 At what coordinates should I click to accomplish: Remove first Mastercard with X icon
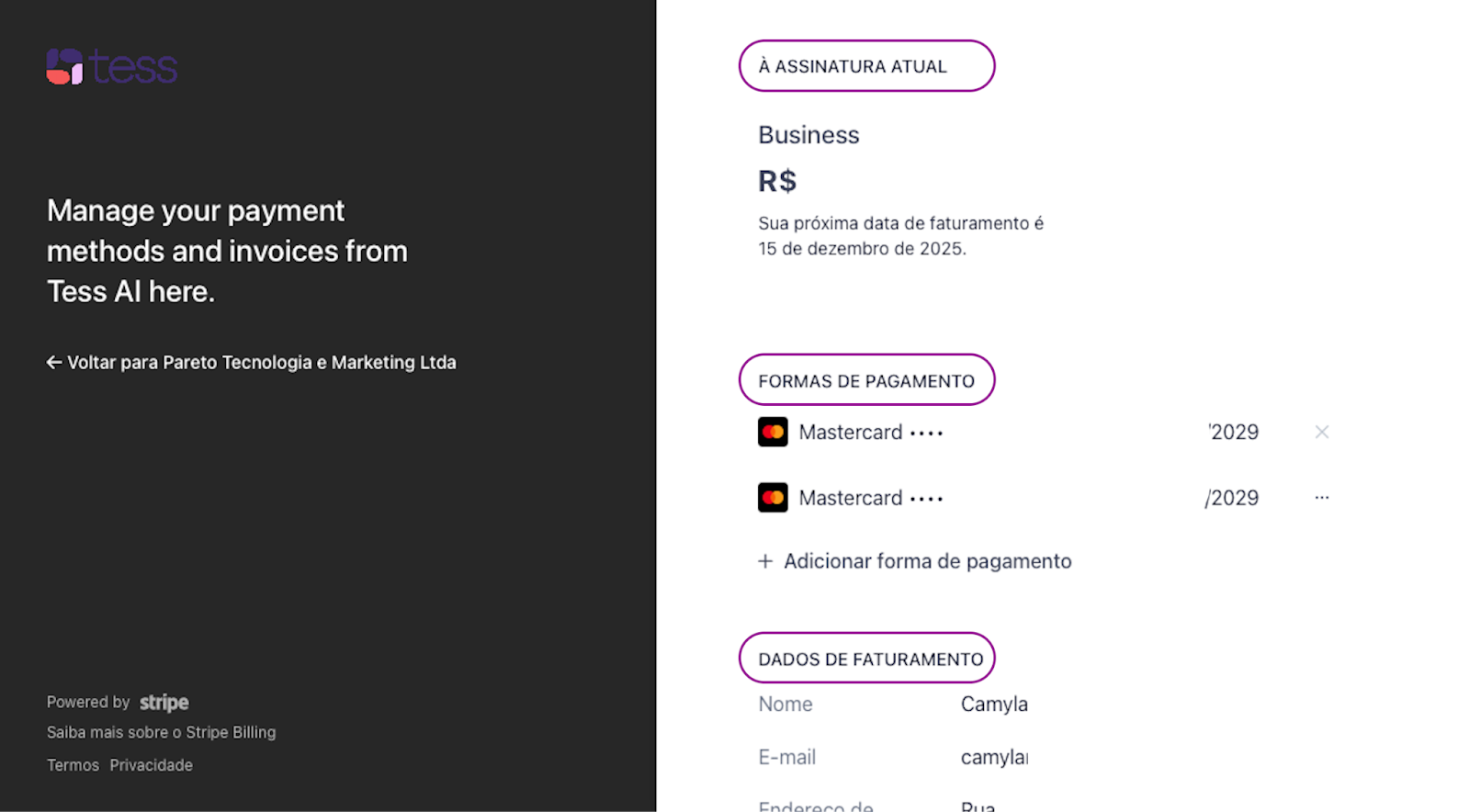click(x=1321, y=432)
